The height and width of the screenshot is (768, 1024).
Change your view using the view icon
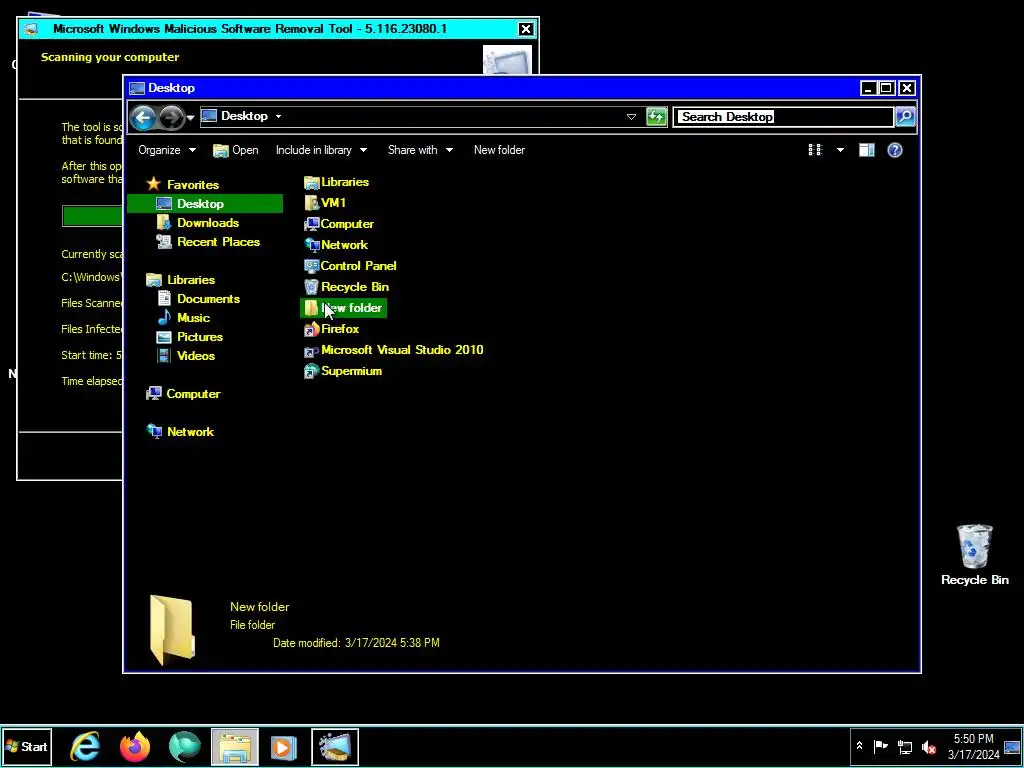816,150
